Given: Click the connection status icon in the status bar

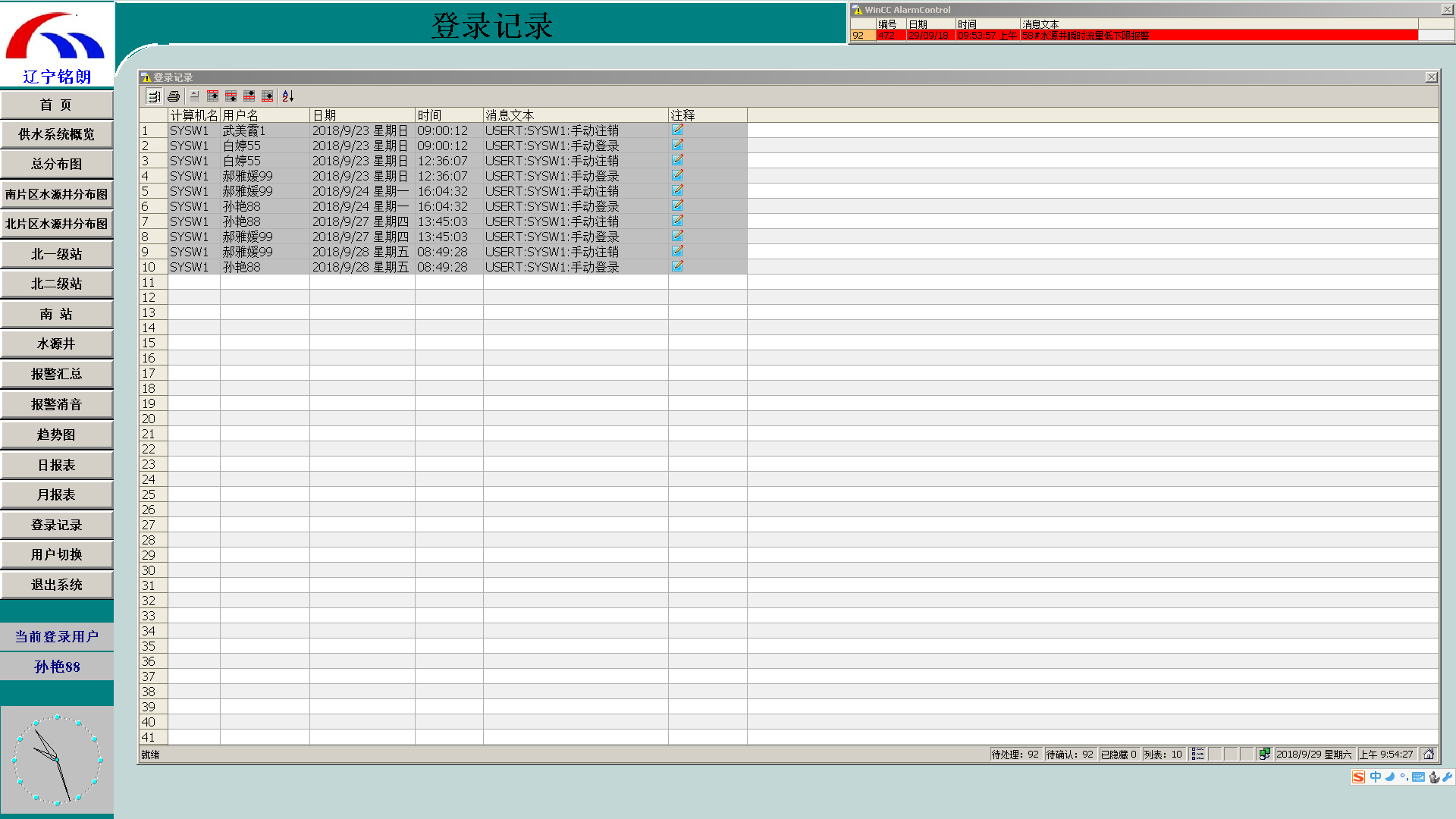Looking at the screenshot, I should (x=1264, y=754).
